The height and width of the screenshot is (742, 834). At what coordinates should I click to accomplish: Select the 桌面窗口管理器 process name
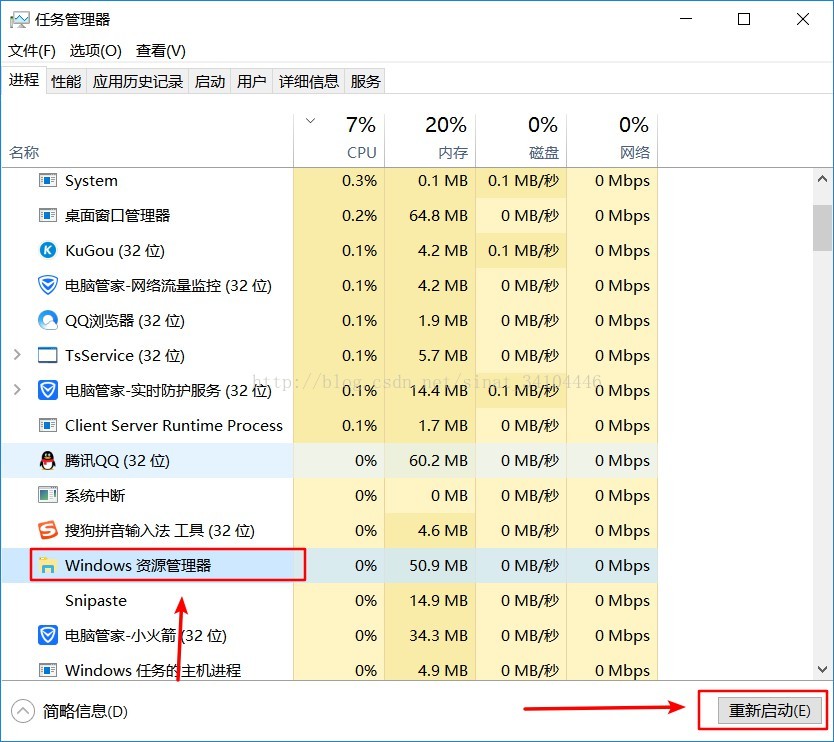[x=118, y=215]
